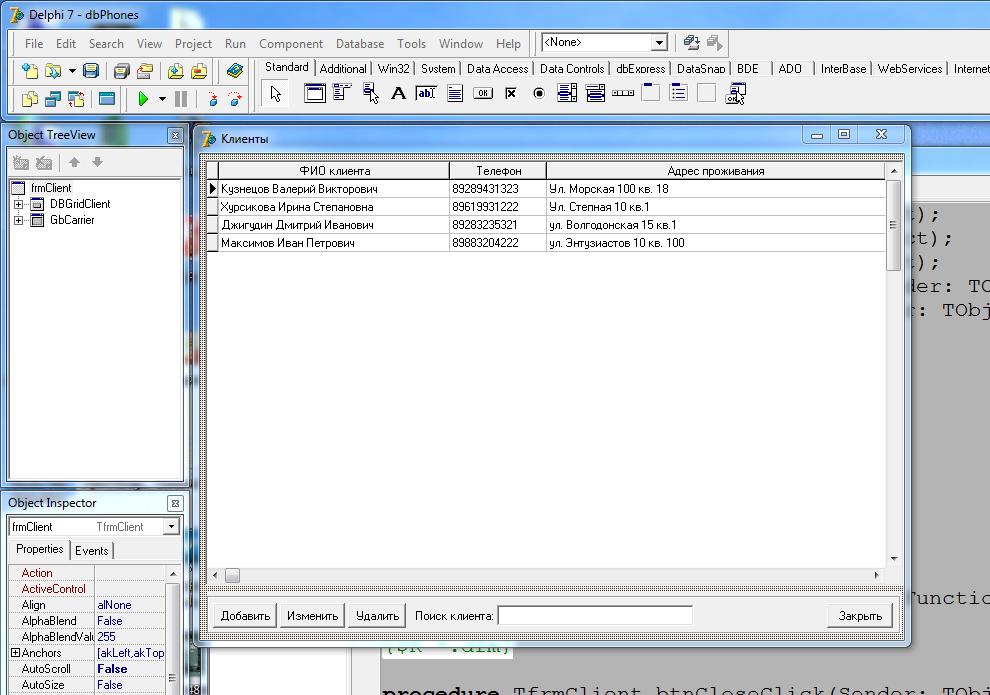990x695 pixels.
Task: Click the grid horizontal scrollbar thumb
Action: pyautogui.click(x=232, y=575)
